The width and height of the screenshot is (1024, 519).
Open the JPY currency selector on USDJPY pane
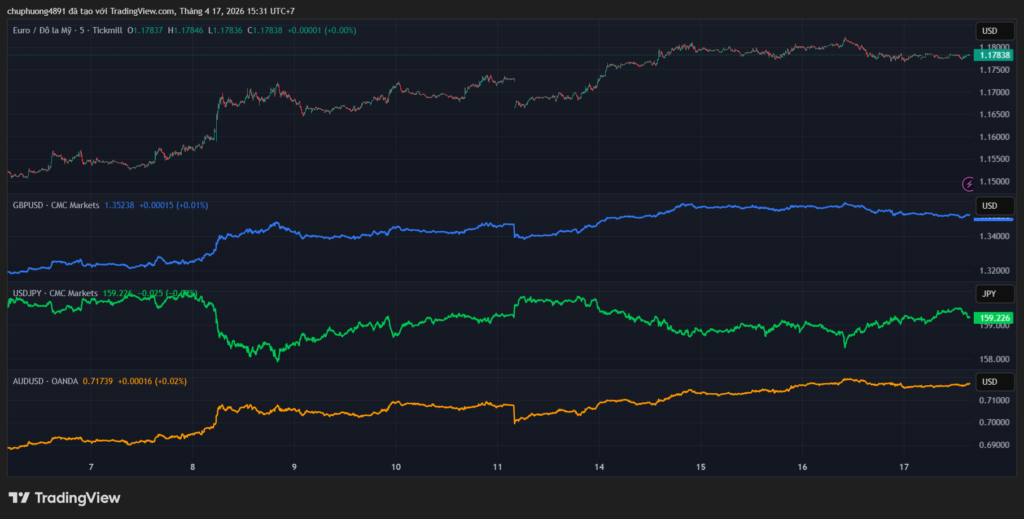(990, 294)
